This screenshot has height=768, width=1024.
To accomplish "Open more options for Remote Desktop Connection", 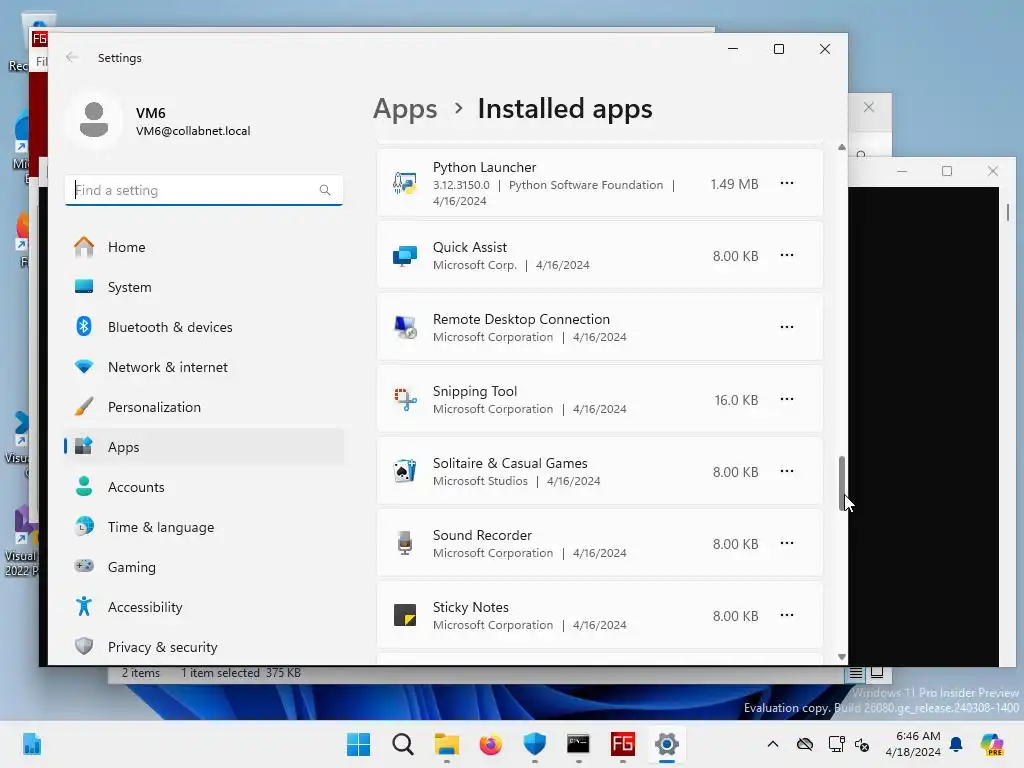I will pyautogui.click(x=787, y=327).
